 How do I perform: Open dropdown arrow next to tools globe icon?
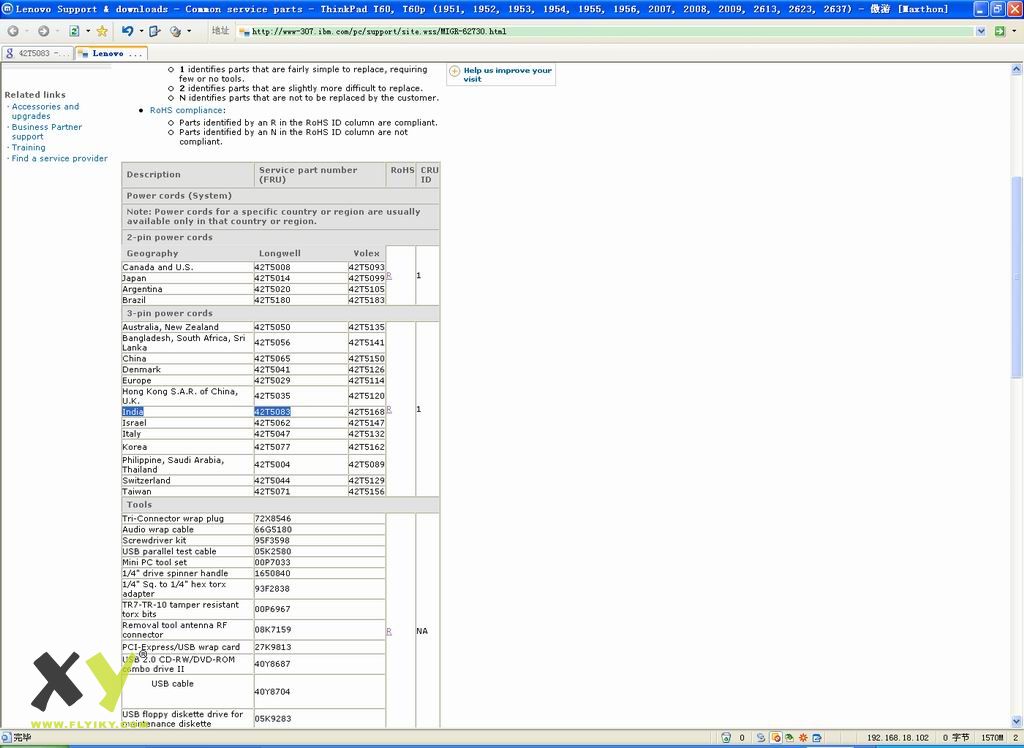click(189, 31)
